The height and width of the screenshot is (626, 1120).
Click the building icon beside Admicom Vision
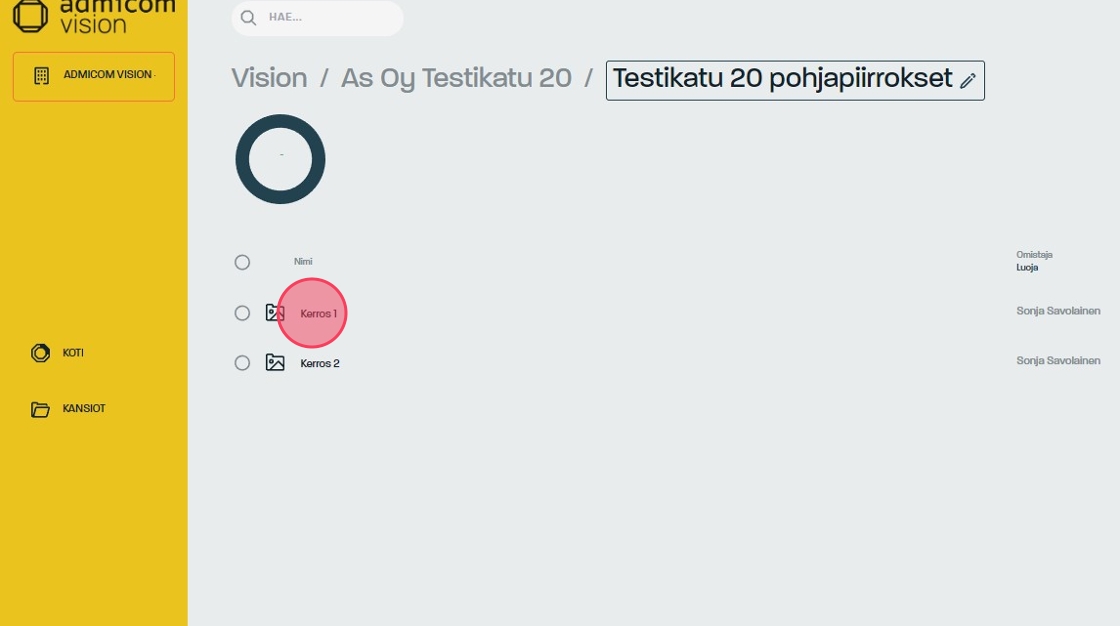pos(41,76)
